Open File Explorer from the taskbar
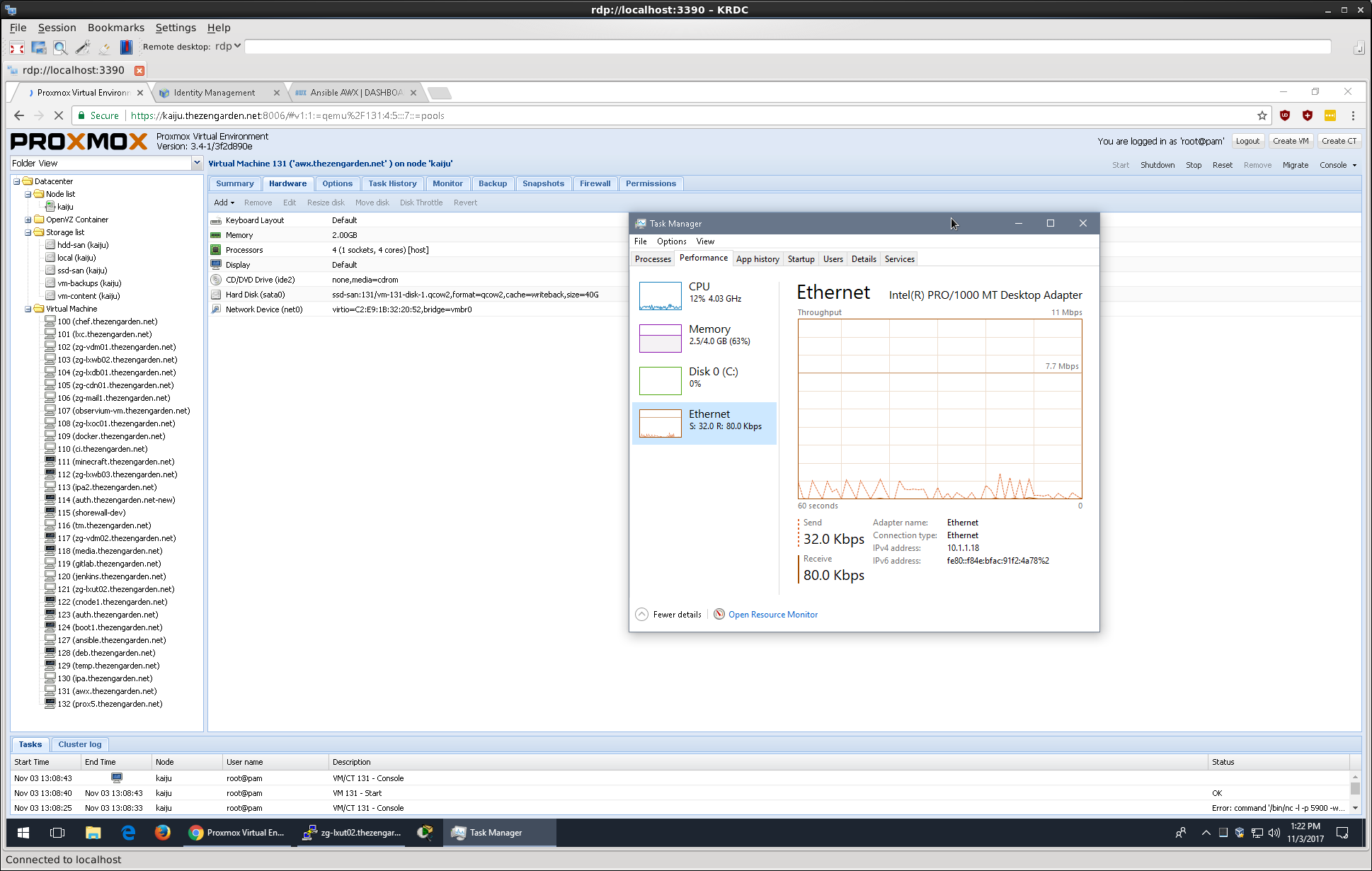Viewport: 1372px width, 871px height. 93,833
